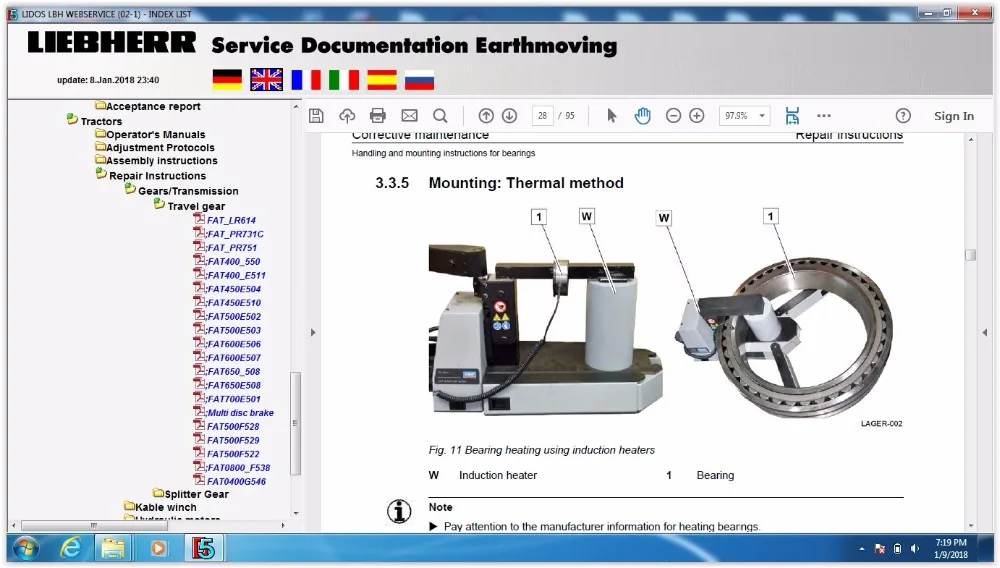Click the Save document icon
1000x568 pixels.
(316, 115)
